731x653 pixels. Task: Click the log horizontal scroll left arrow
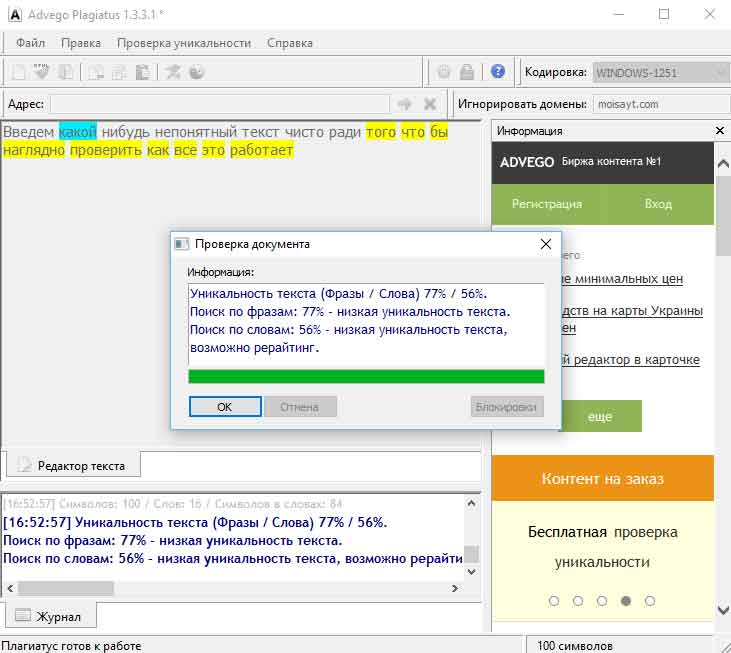(x=10, y=588)
